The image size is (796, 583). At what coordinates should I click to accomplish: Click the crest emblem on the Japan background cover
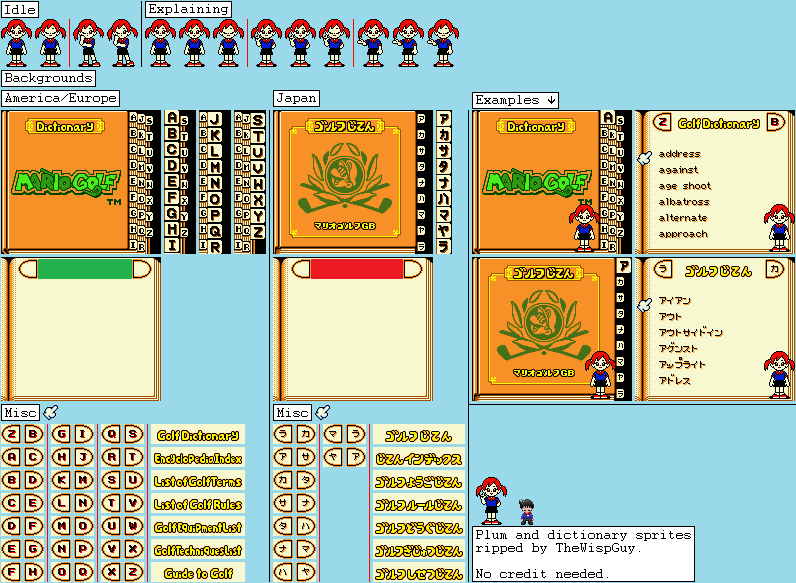(x=345, y=178)
